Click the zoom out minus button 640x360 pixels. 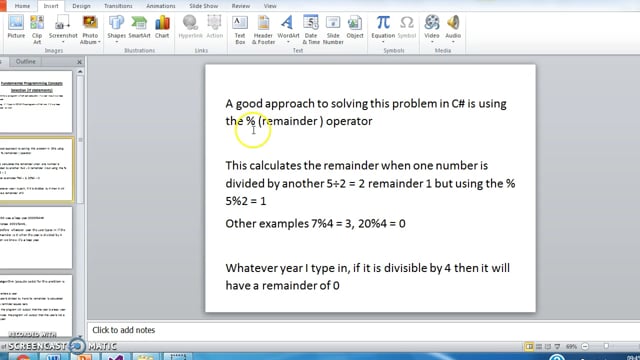(x=585, y=347)
